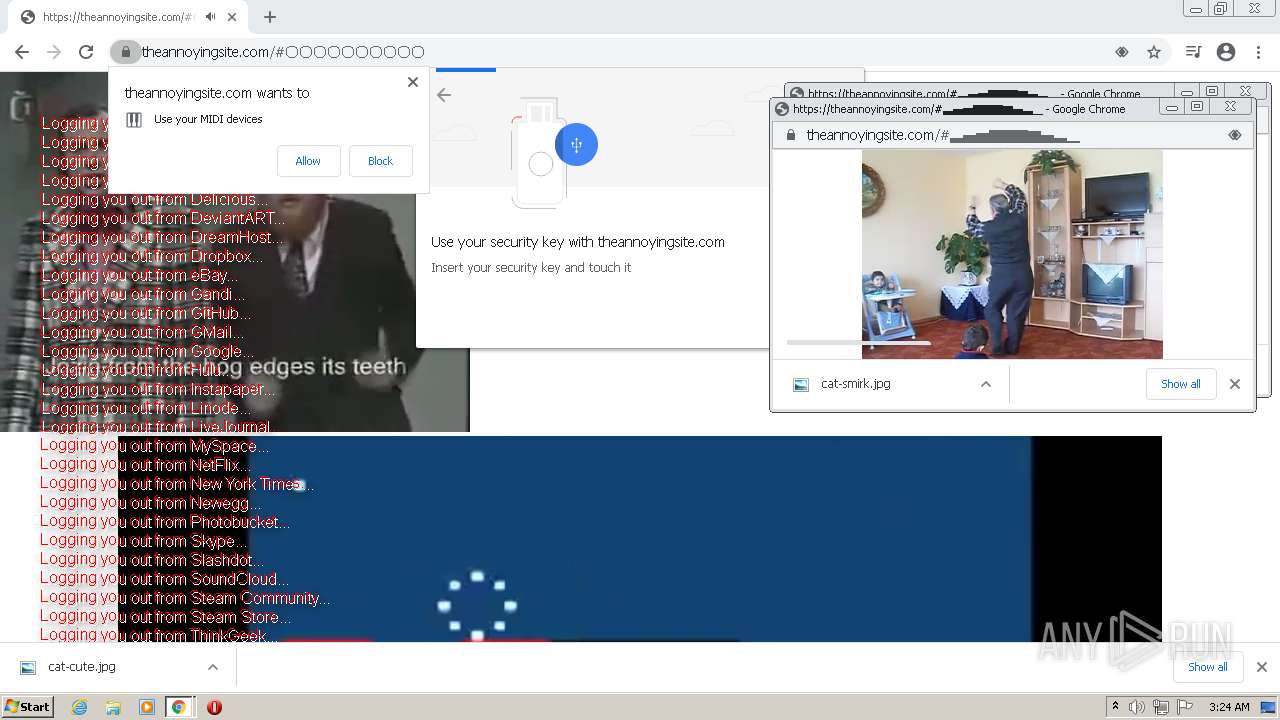Close the popup window download bar

click(1235, 384)
